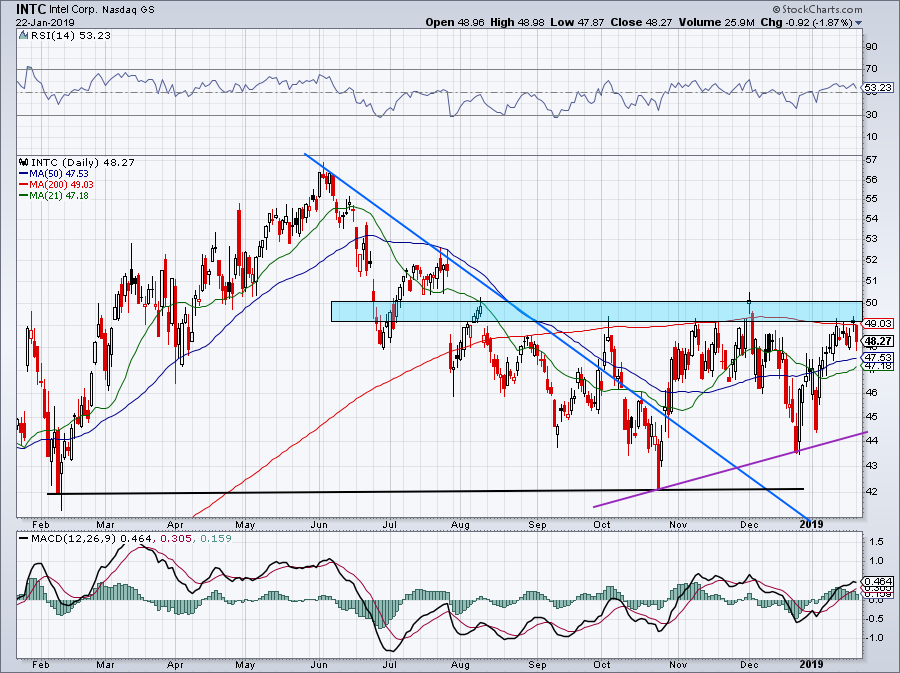
Task: Open the blue dropdown arrow beside Chg value
Action: pyautogui.click(x=858, y=23)
